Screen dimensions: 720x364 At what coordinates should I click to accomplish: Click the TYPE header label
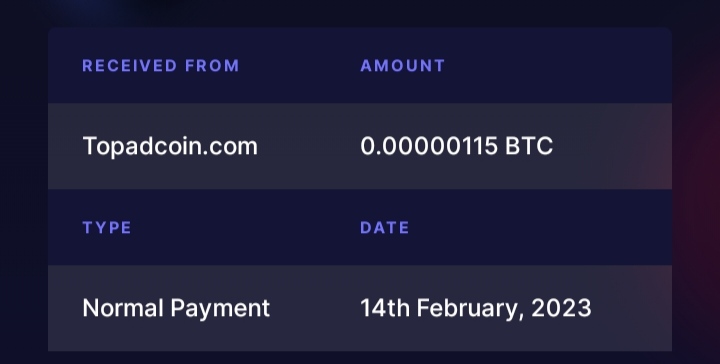coord(107,228)
